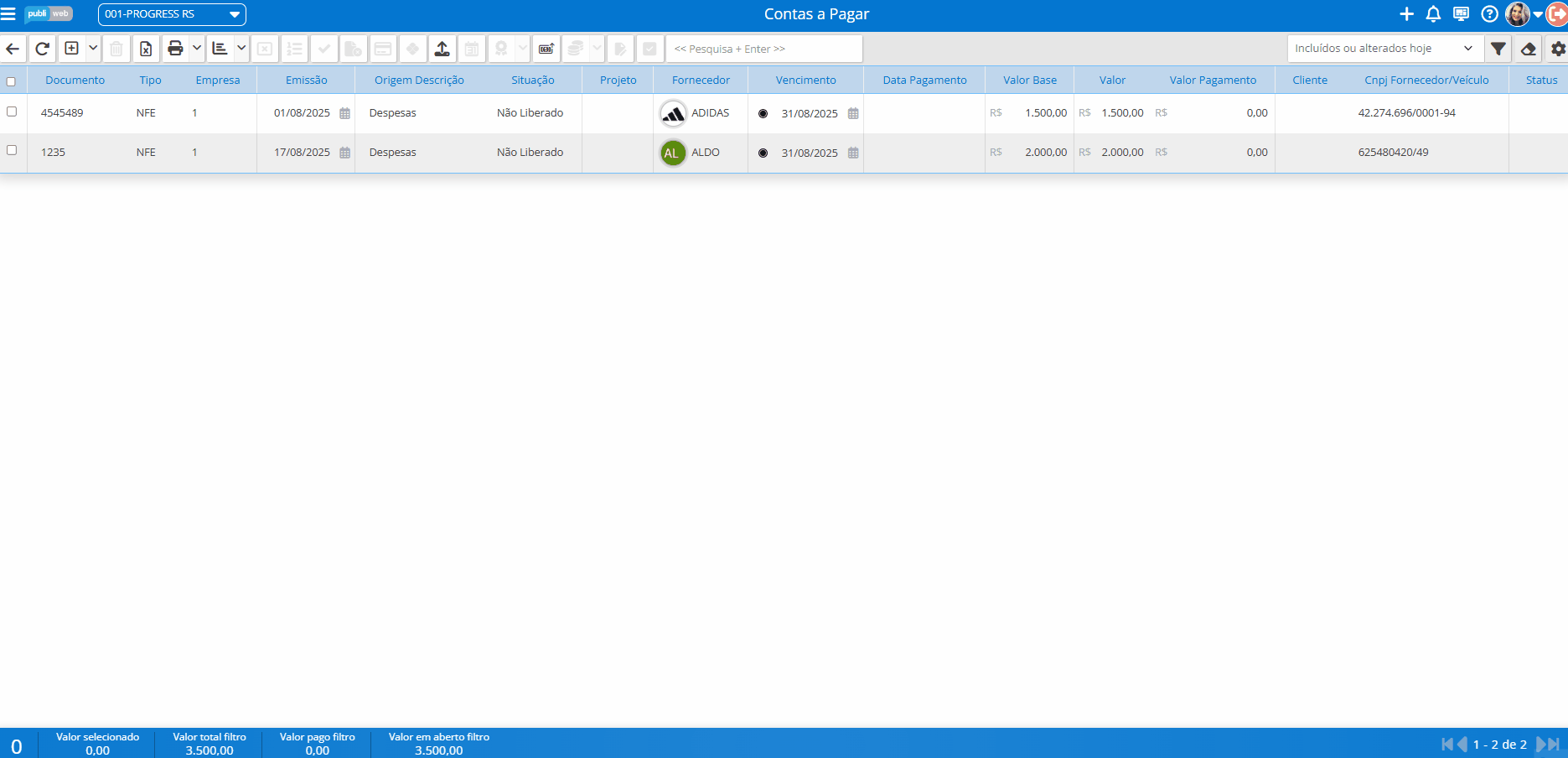
Task: Click the upload icon in the toolbar
Action: (442, 49)
